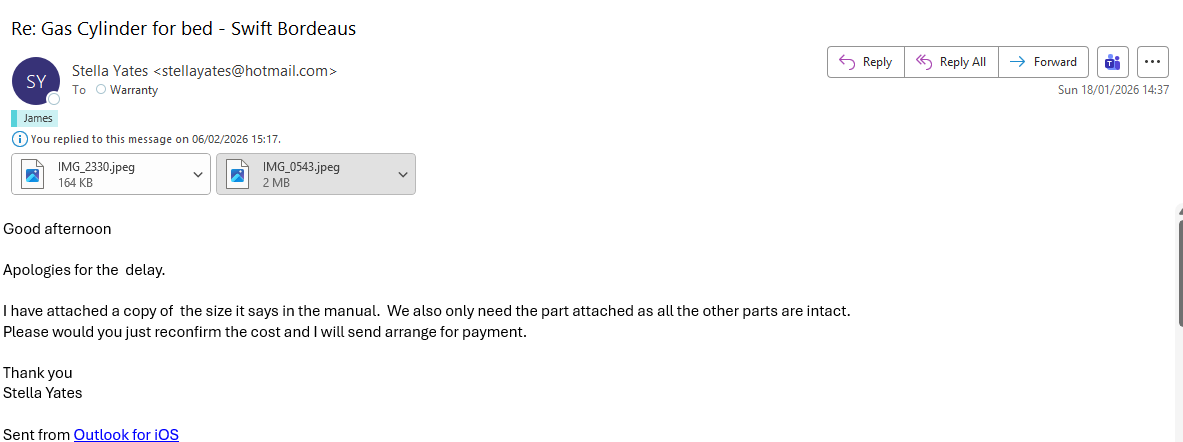Click the presence status dot on avatar

click(54, 98)
